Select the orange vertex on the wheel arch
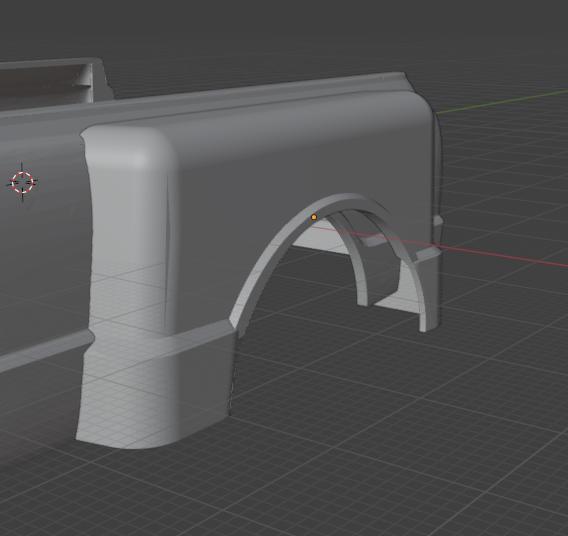The height and width of the screenshot is (536, 568). [x=314, y=217]
